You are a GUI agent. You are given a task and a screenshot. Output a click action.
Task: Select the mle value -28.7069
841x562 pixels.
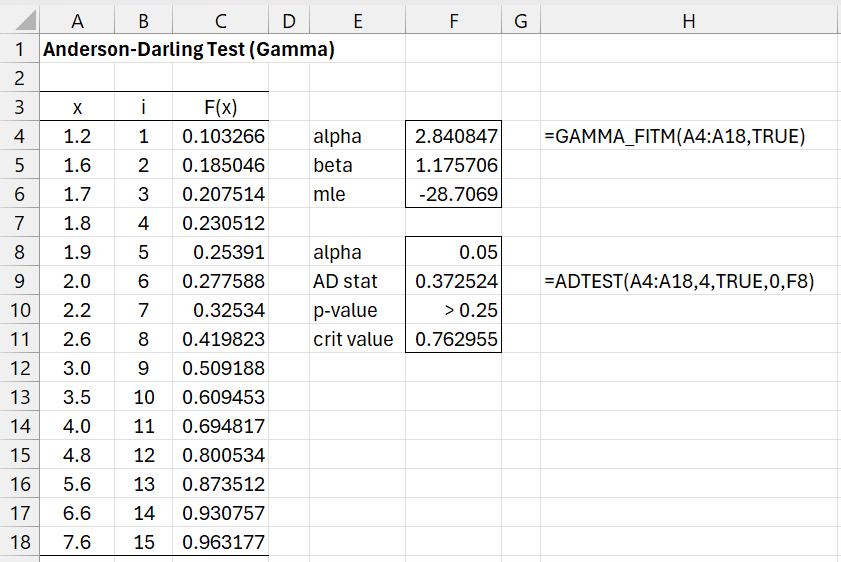(453, 194)
